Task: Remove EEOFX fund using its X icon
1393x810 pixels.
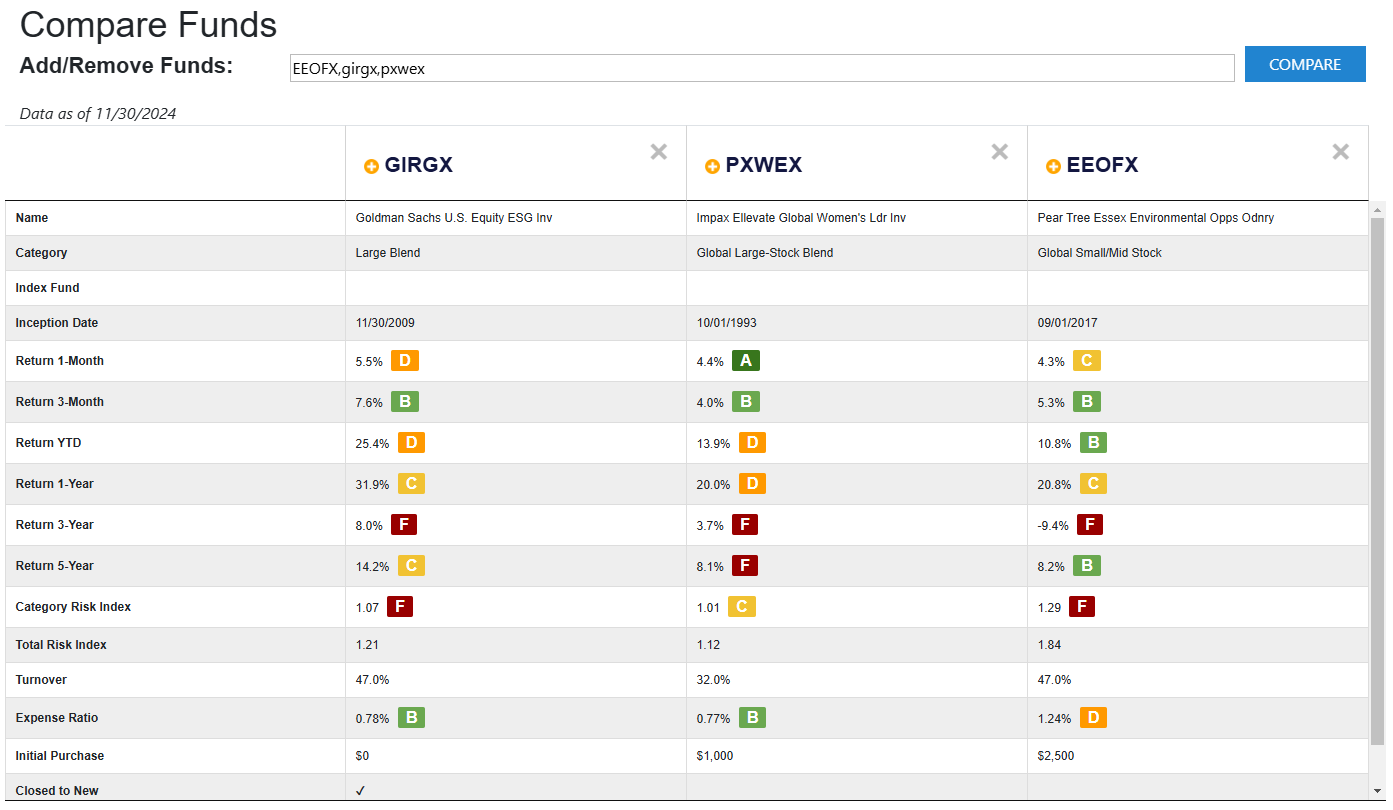Action: pyautogui.click(x=1341, y=152)
